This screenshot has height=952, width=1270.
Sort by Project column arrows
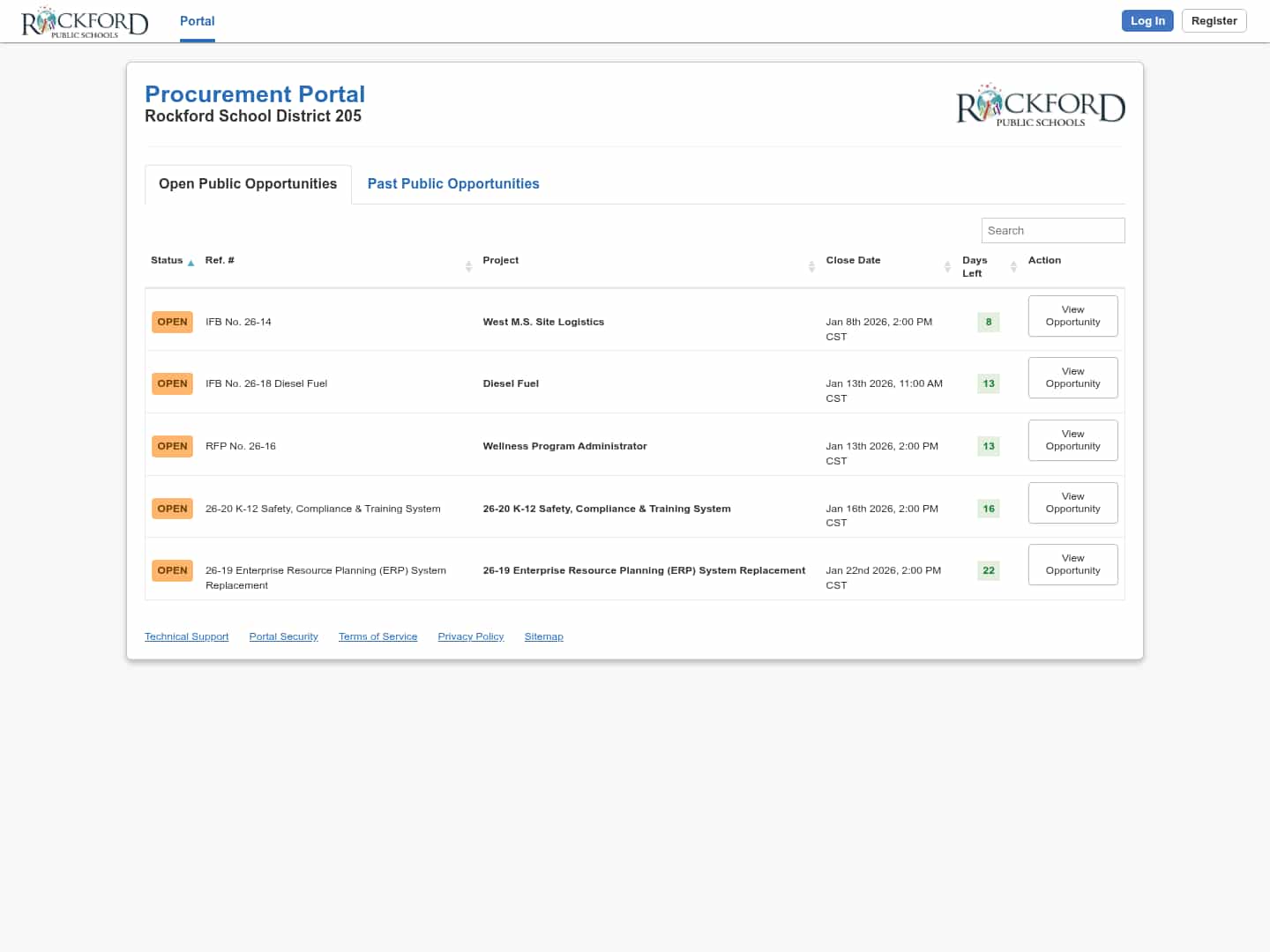(811, 266)
